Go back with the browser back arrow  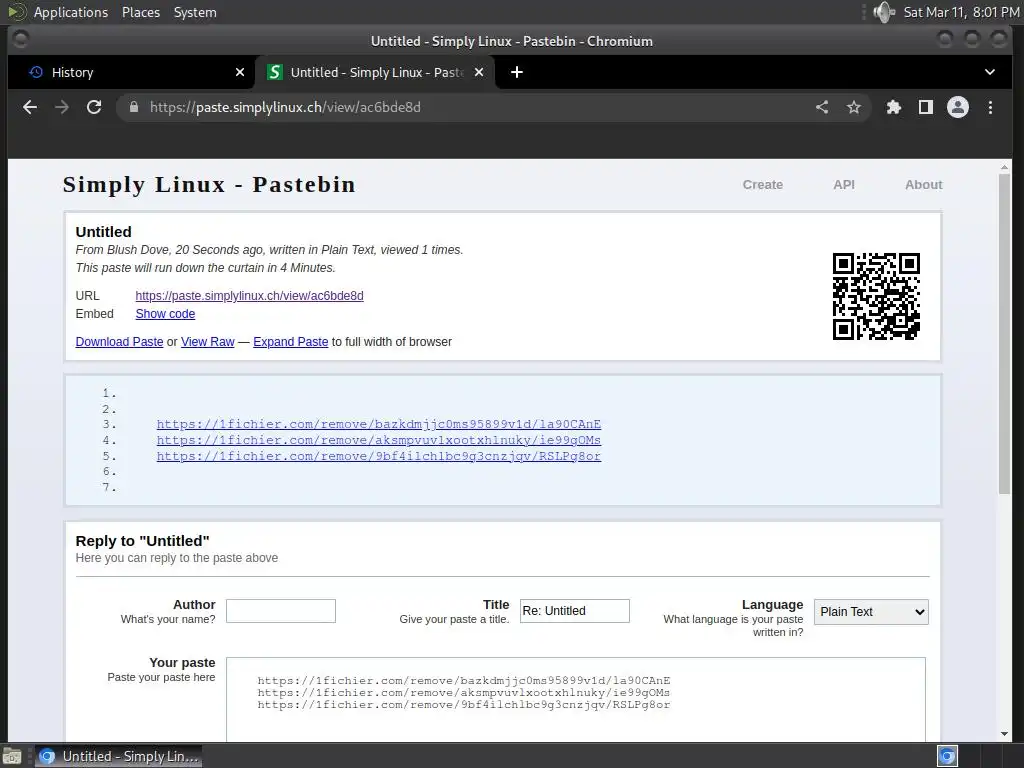coord(30,107)
